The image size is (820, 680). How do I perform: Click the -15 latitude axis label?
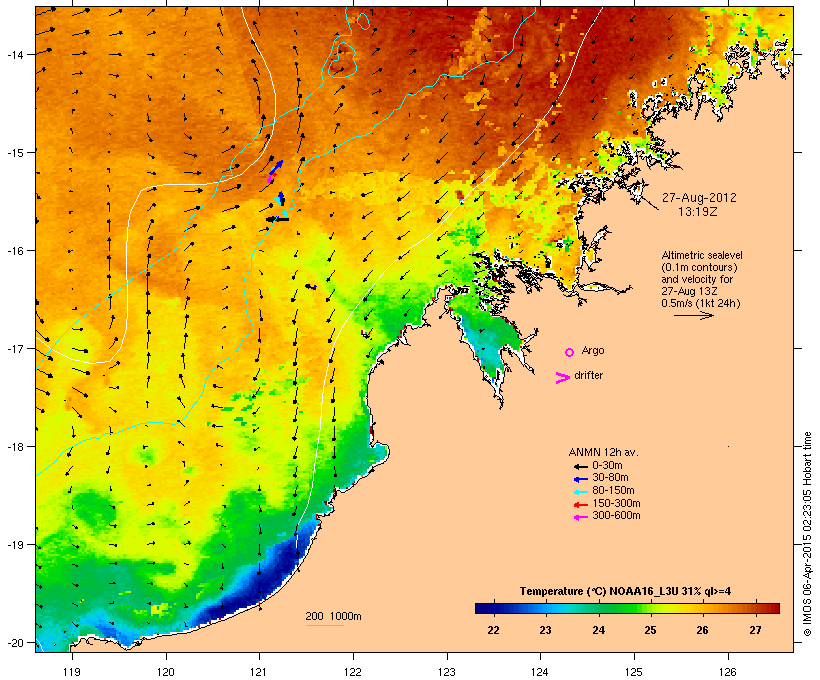[x=14, y=153]
